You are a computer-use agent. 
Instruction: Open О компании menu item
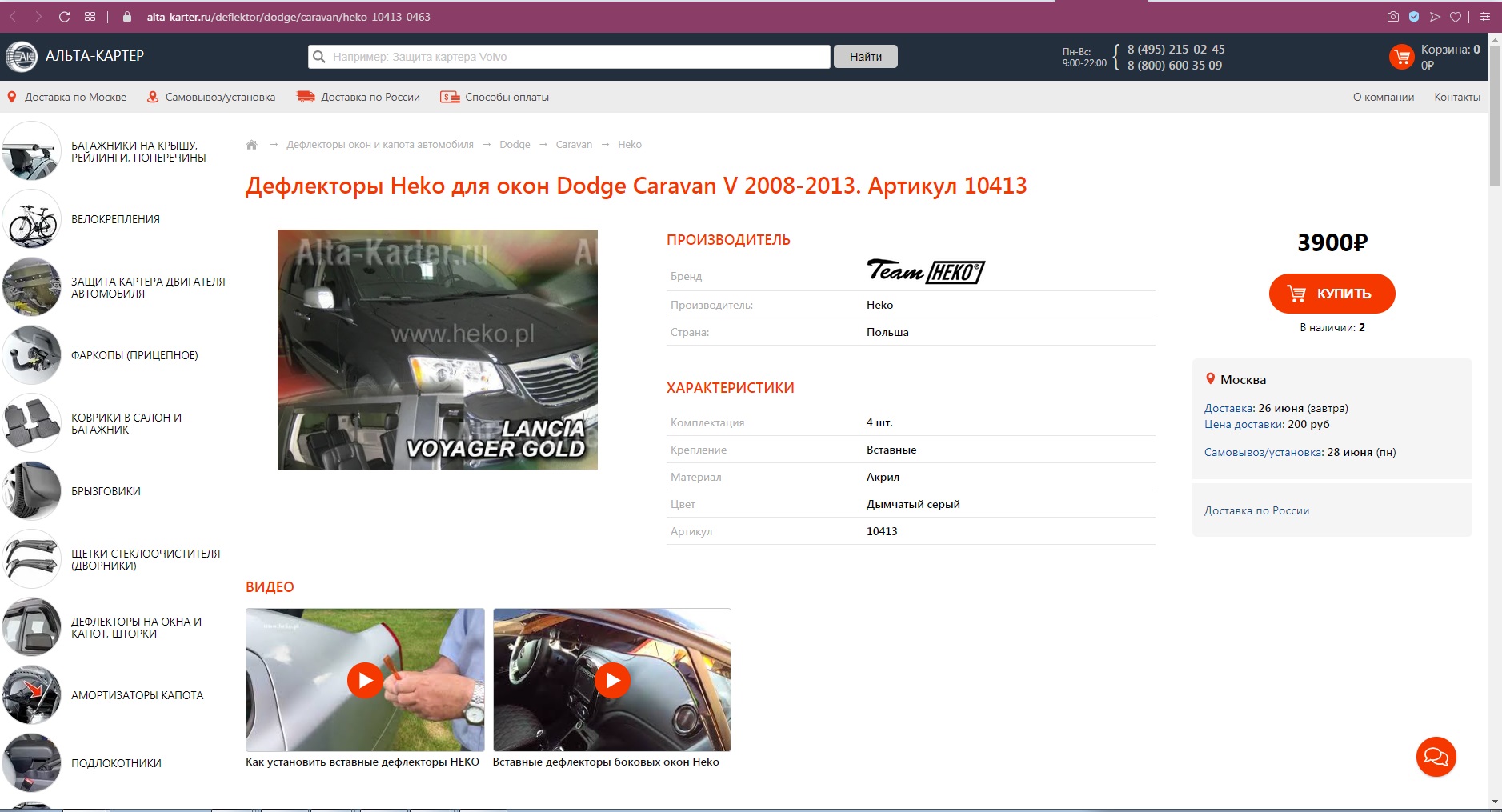(x=1384, y=97)
